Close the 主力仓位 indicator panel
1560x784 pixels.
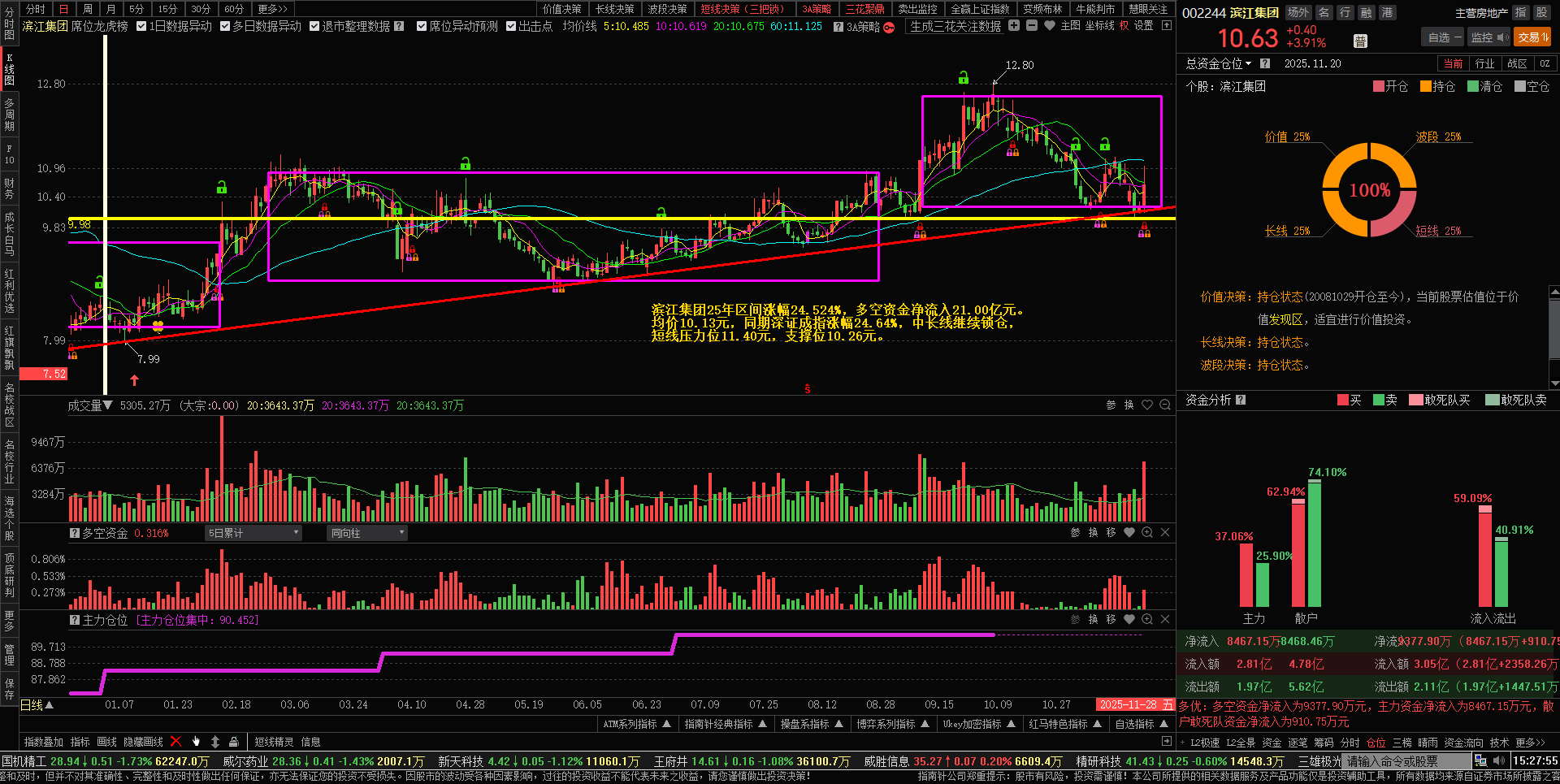click(x=1165, y=619)
